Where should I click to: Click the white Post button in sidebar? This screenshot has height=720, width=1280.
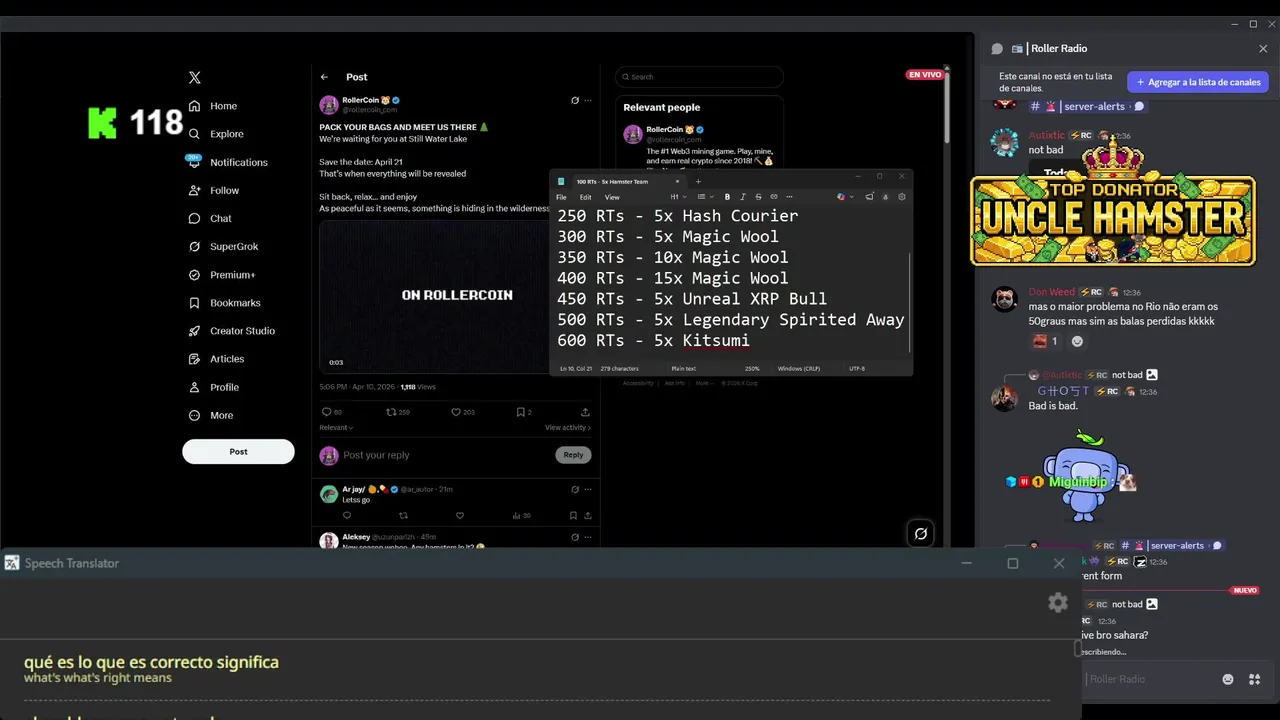(x=238, y=451)
